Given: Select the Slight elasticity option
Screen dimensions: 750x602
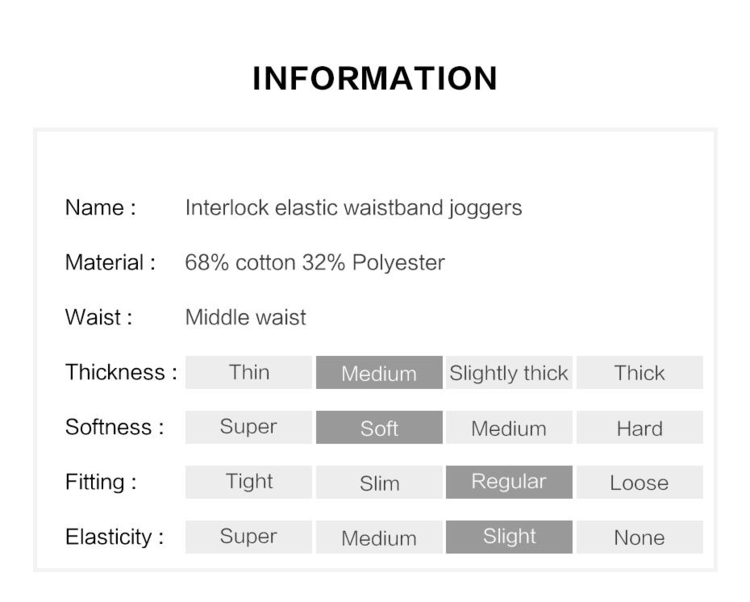Looking at the screenshot, I should (x=509, y=537).
